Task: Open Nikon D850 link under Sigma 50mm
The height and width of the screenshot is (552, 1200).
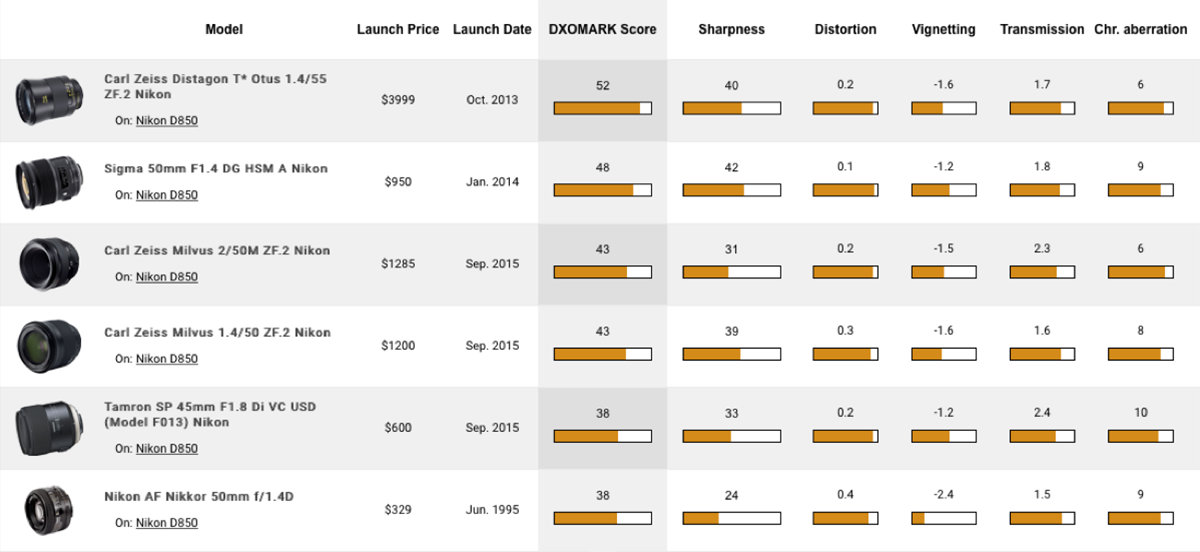Action: (x=167, y=195)
